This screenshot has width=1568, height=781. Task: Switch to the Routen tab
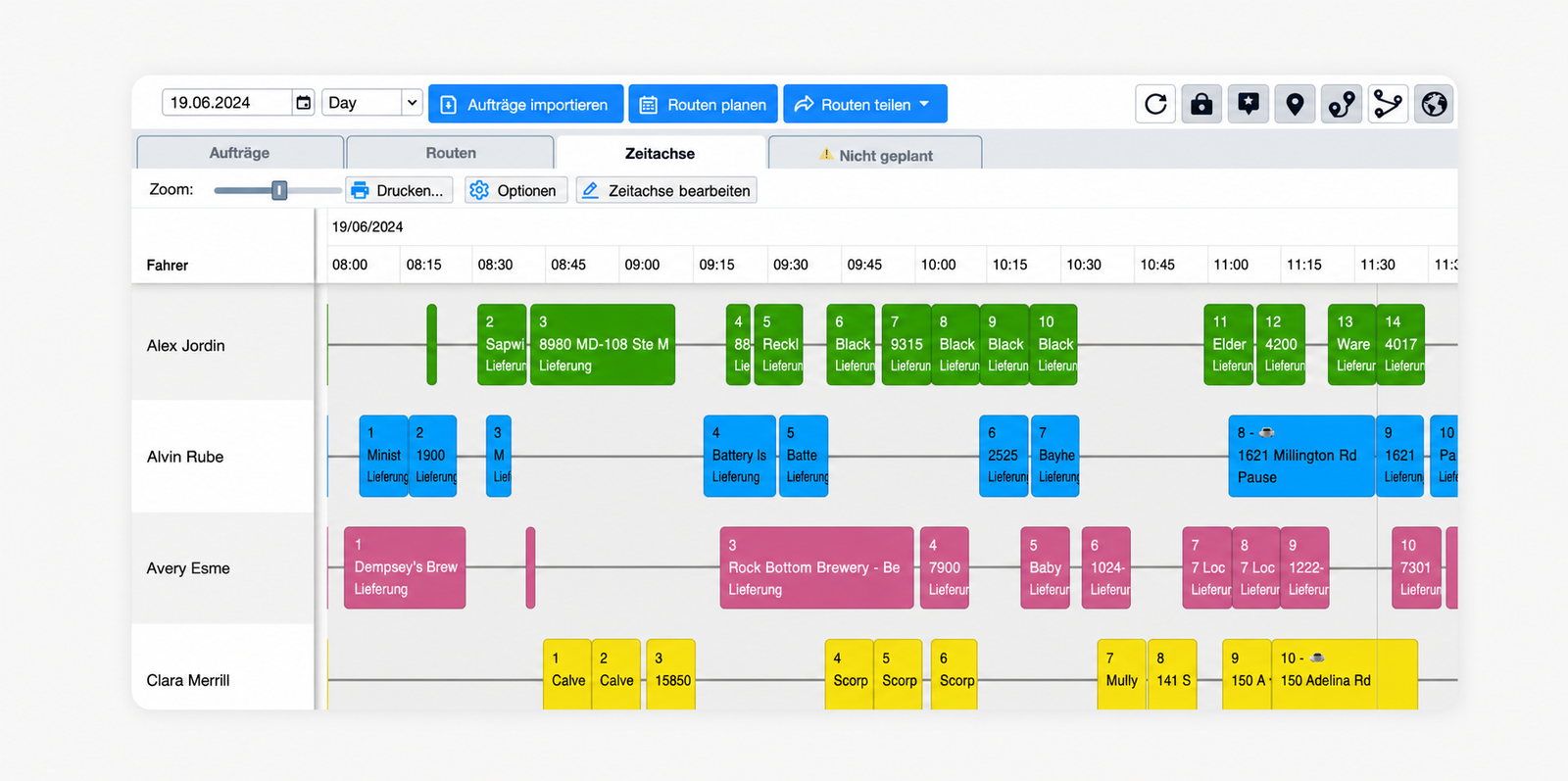(451, 153)
